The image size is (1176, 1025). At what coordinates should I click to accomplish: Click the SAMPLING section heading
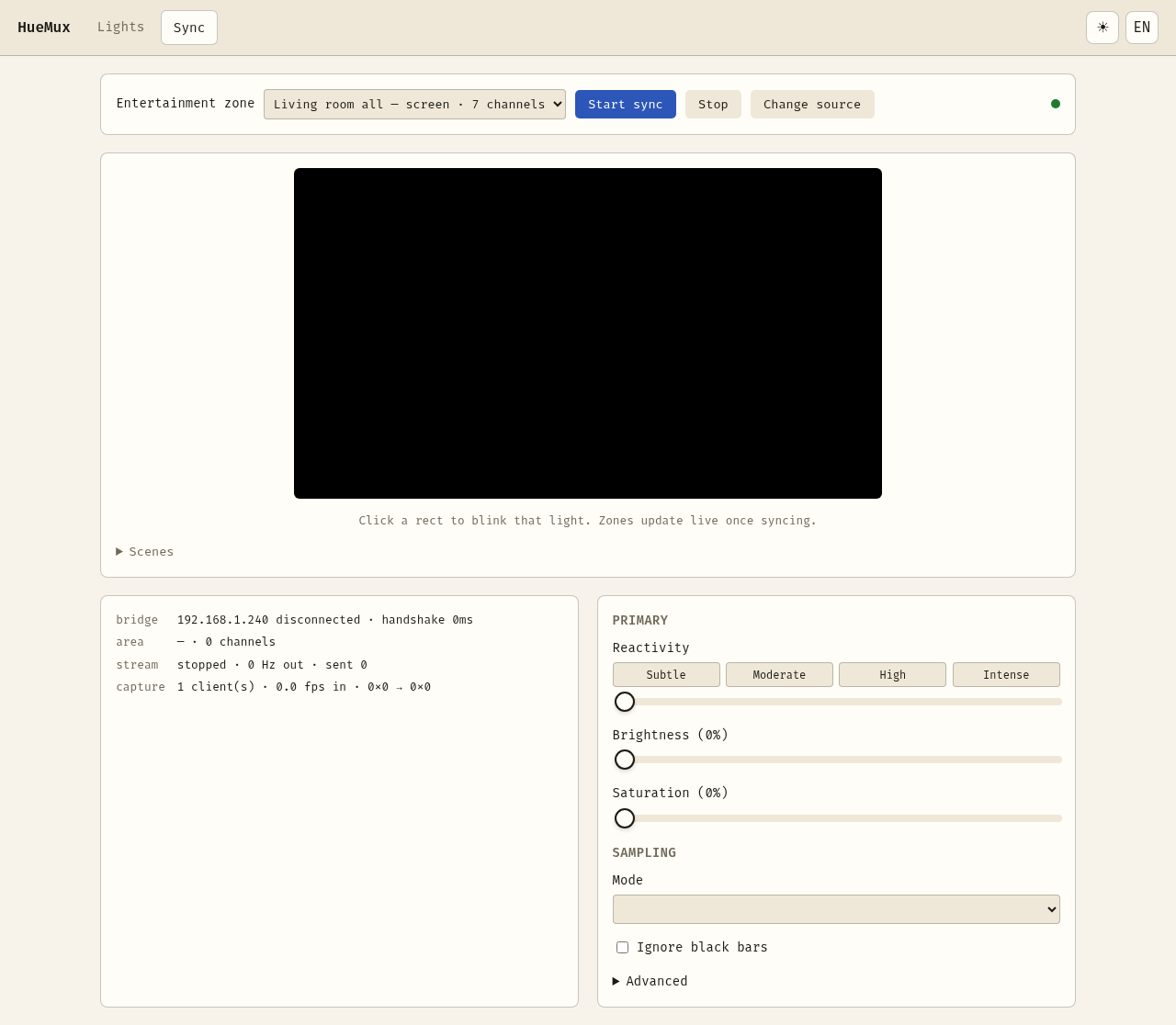(x=644, y=852)
